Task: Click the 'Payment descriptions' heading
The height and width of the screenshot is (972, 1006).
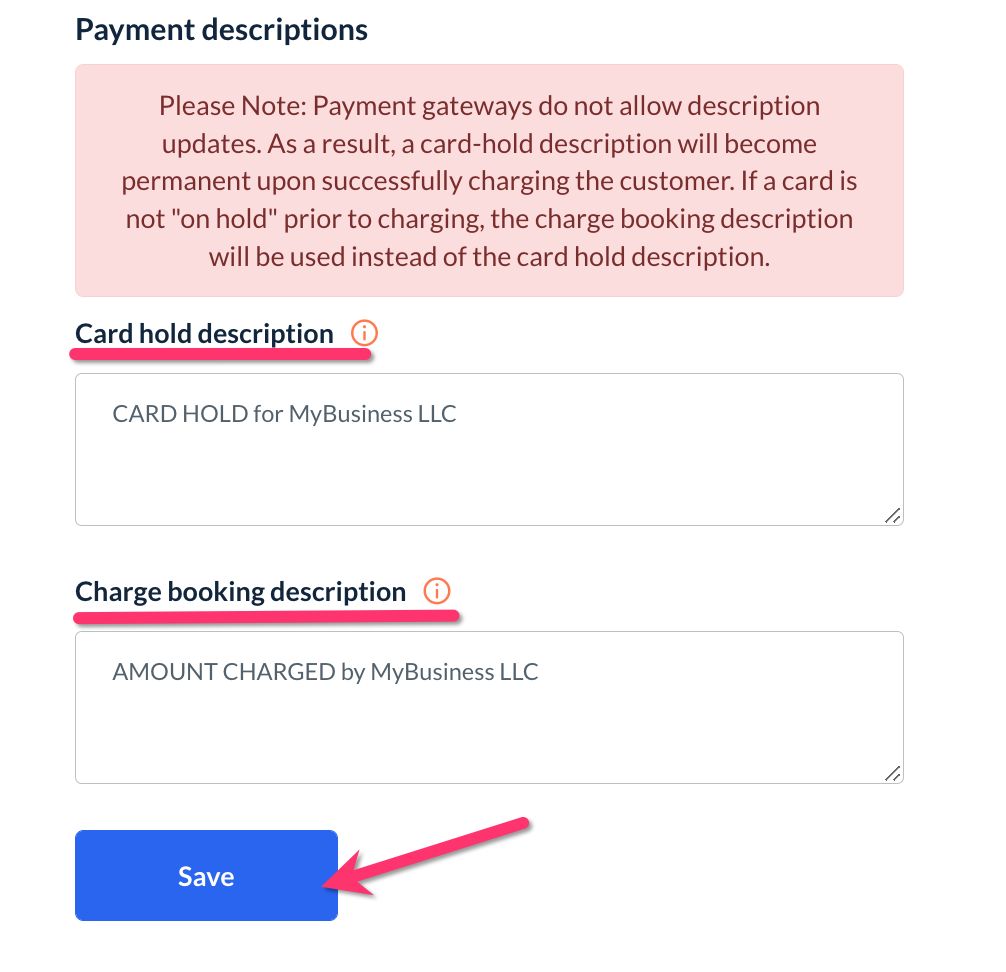Action: 221,29
